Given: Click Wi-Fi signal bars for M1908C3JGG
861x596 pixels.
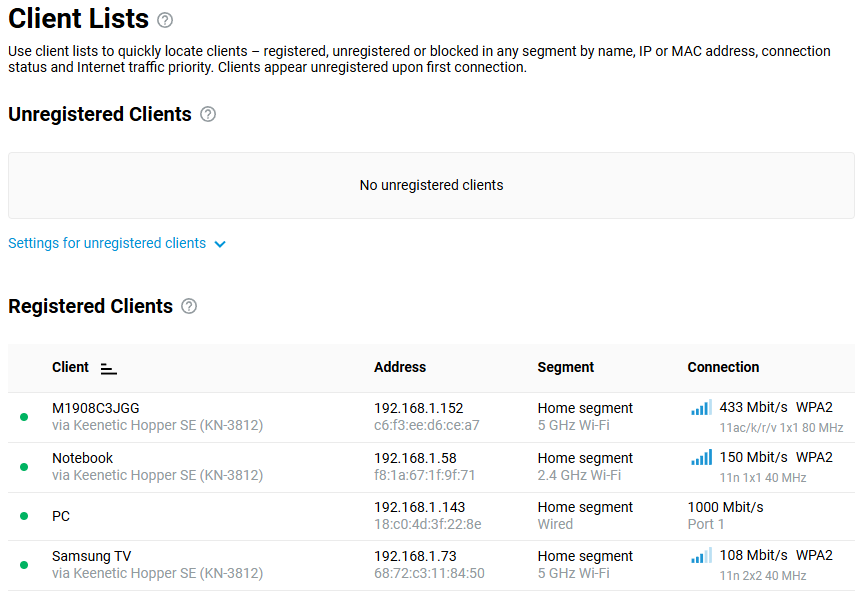Looking at the screenshot, I should [x=701, y=408].
